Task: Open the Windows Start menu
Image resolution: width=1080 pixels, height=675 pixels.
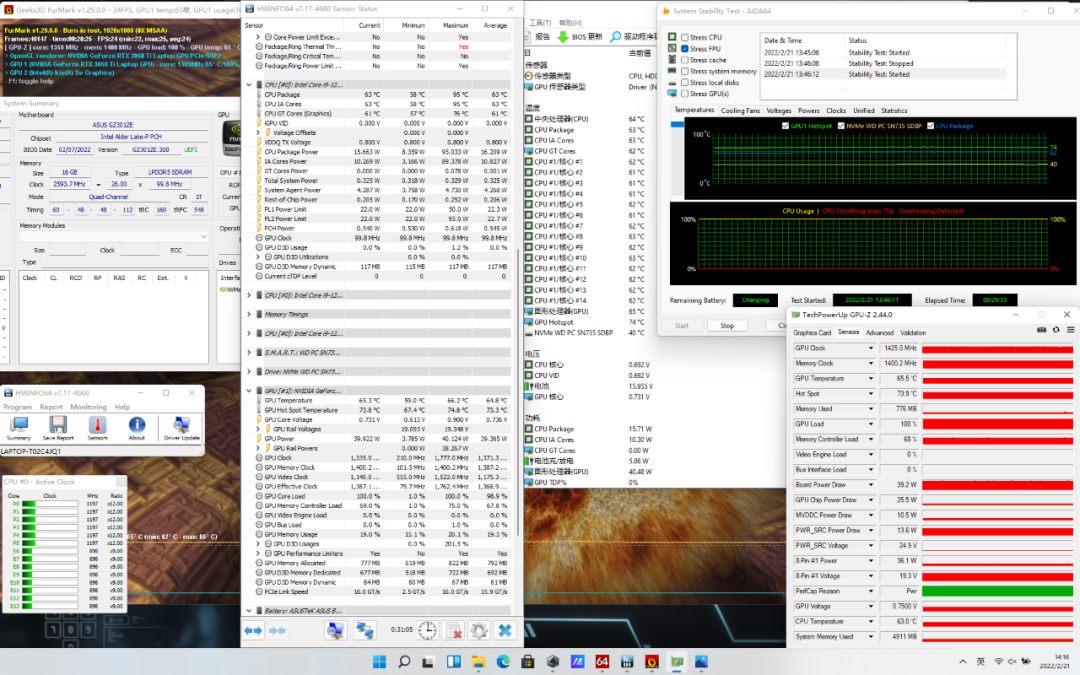Action: [380, 662]
